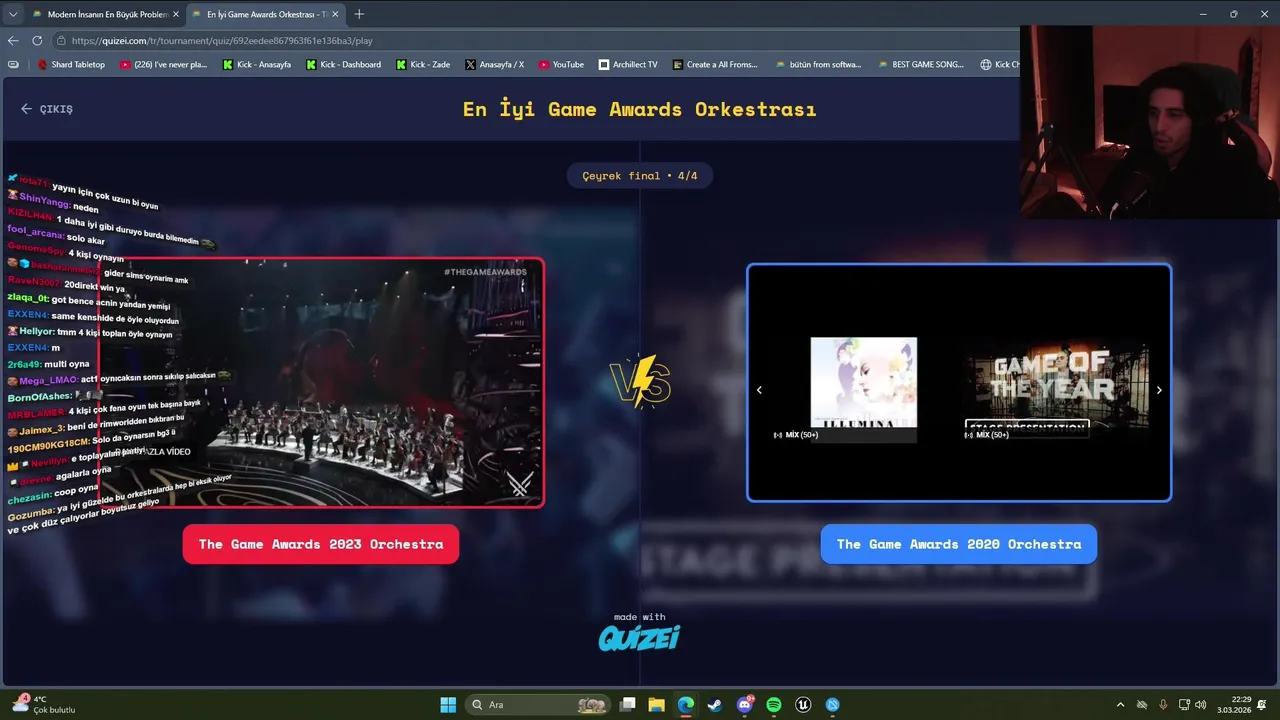Open the Anasayfa / X bookmark
The image size is (1280, 720).
(494, 64)
